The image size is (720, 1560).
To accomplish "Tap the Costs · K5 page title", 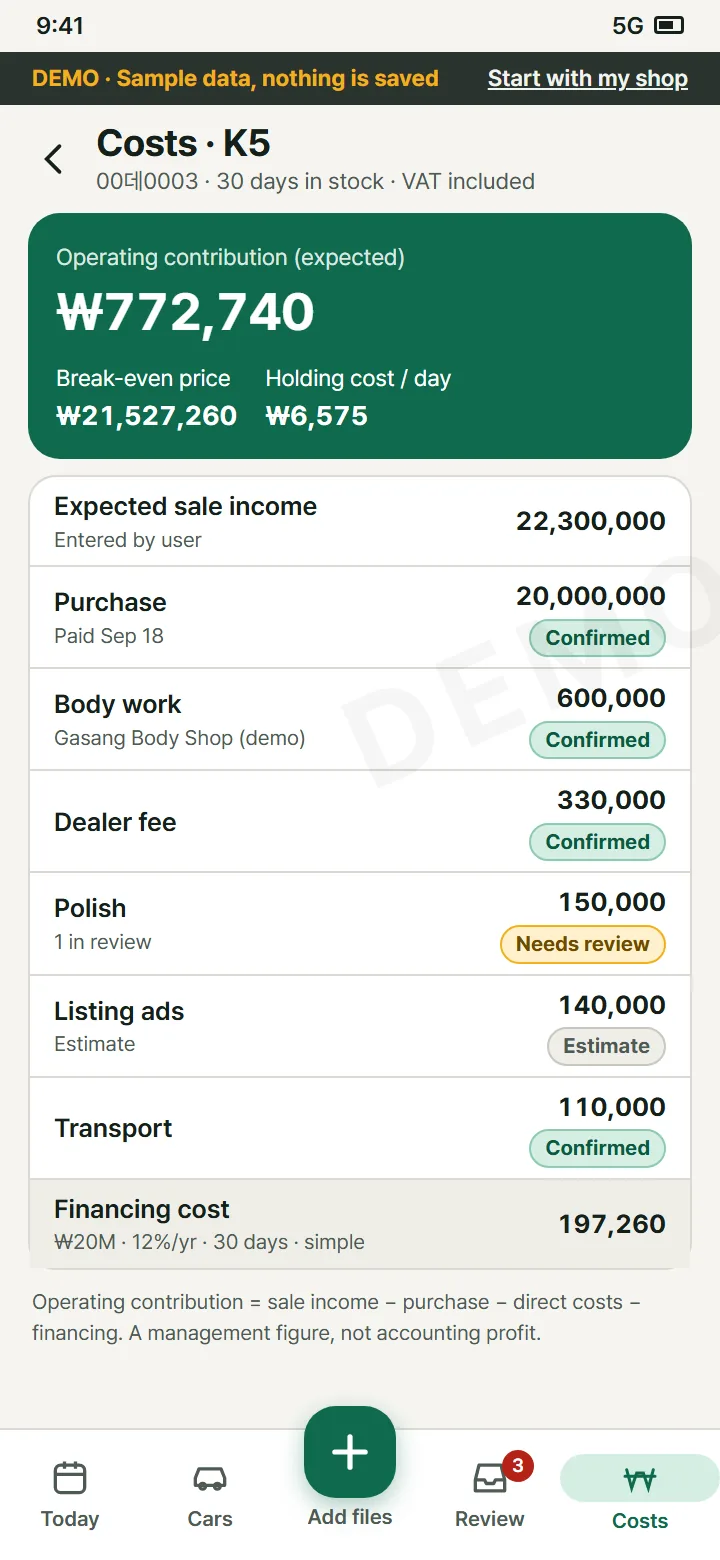I will [x=183, y=143].
